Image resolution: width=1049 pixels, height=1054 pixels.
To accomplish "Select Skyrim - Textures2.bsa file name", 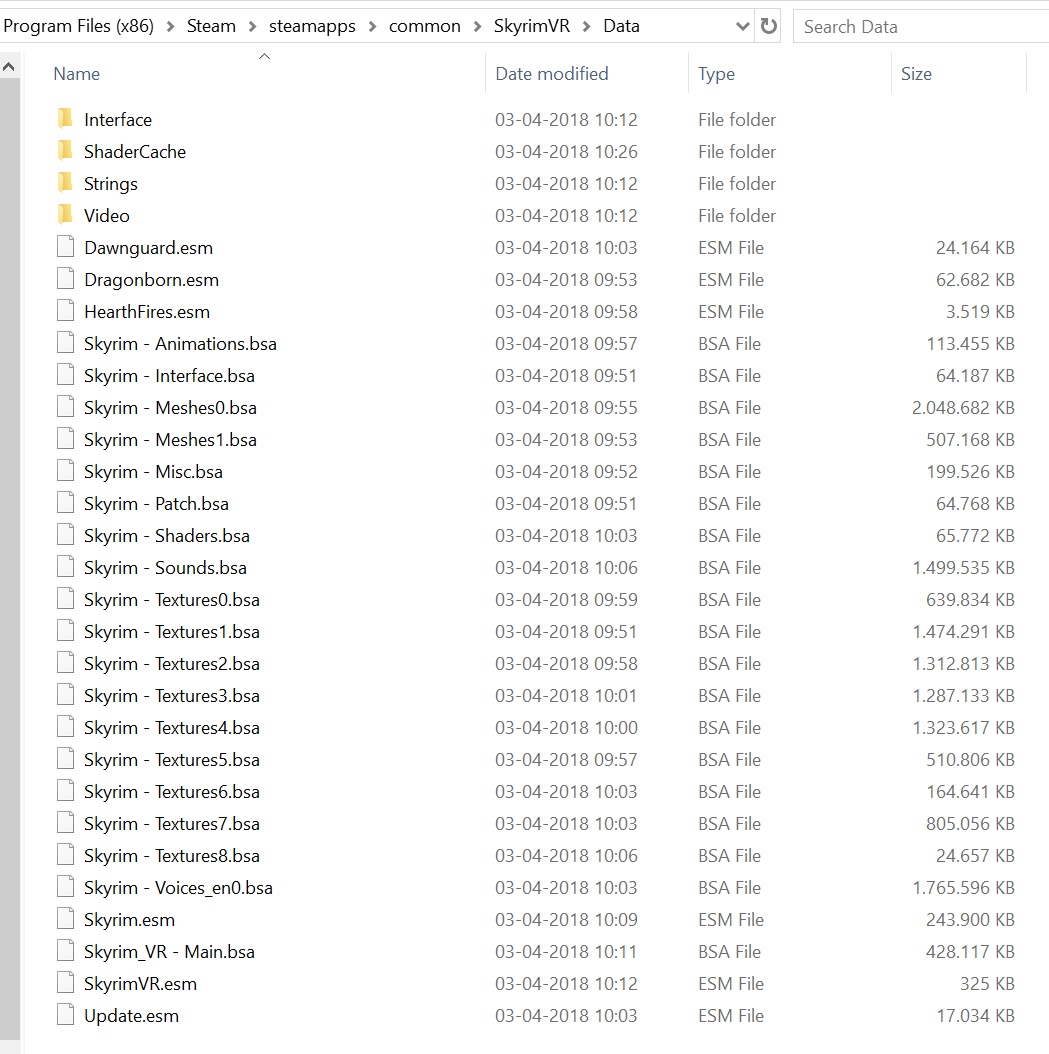I will click(x=171, y=663).
